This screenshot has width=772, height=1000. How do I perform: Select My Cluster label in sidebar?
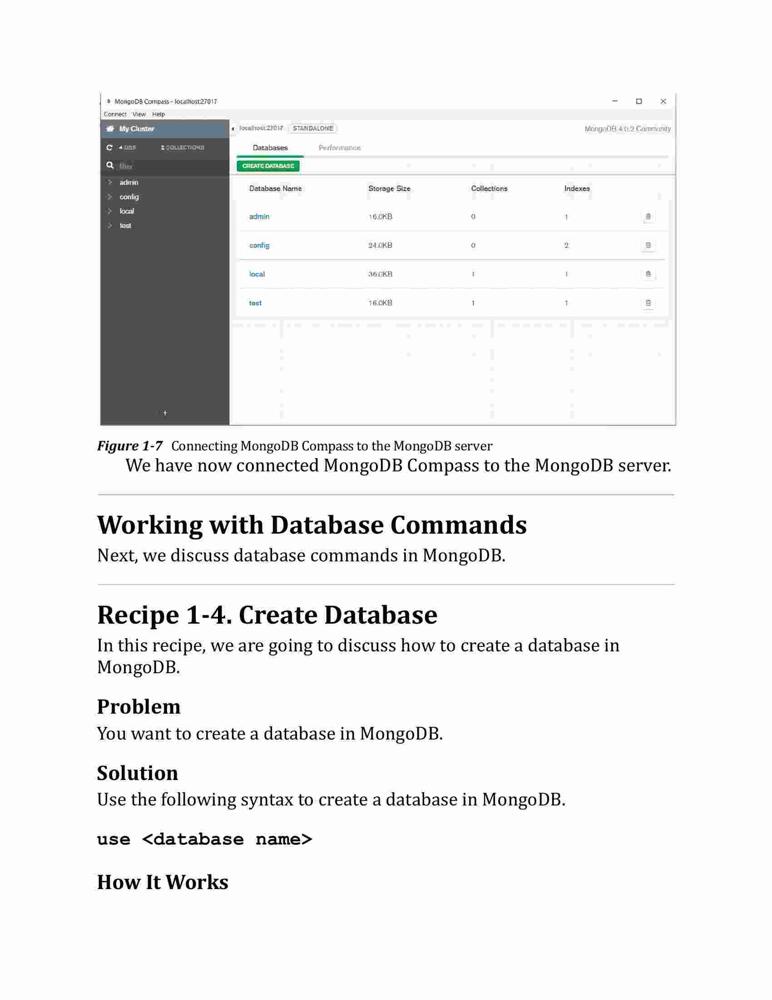pos(137,129)
